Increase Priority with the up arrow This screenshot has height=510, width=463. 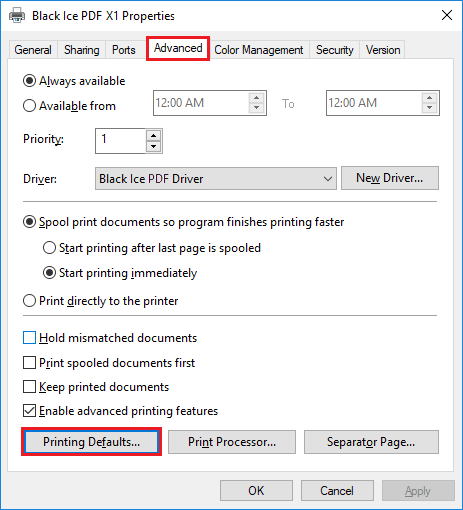pyautogui.click(x=153, y=135)
